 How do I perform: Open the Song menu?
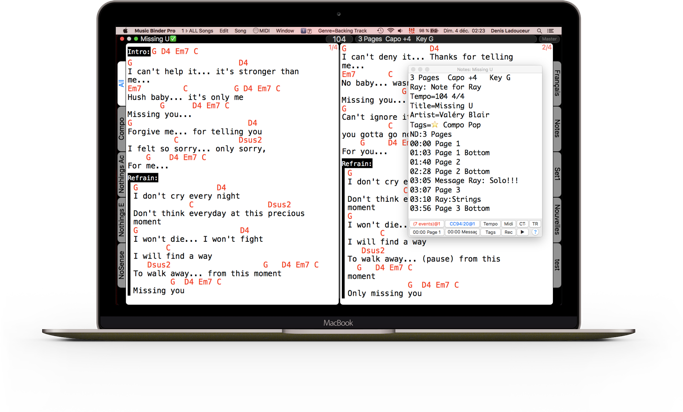pyautogui.click(x=240, y=31)
